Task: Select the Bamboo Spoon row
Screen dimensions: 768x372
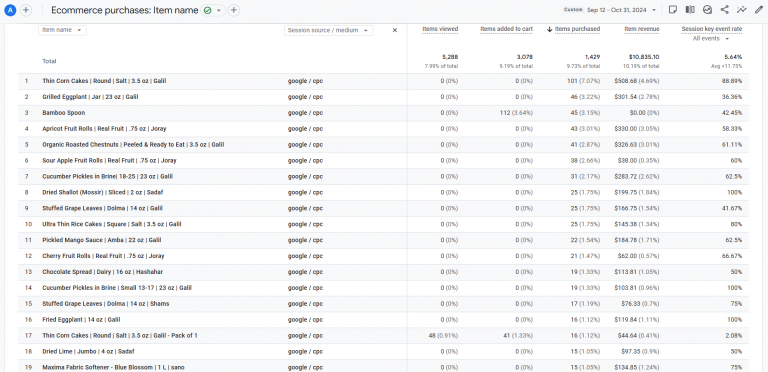Action: point(384,113)
